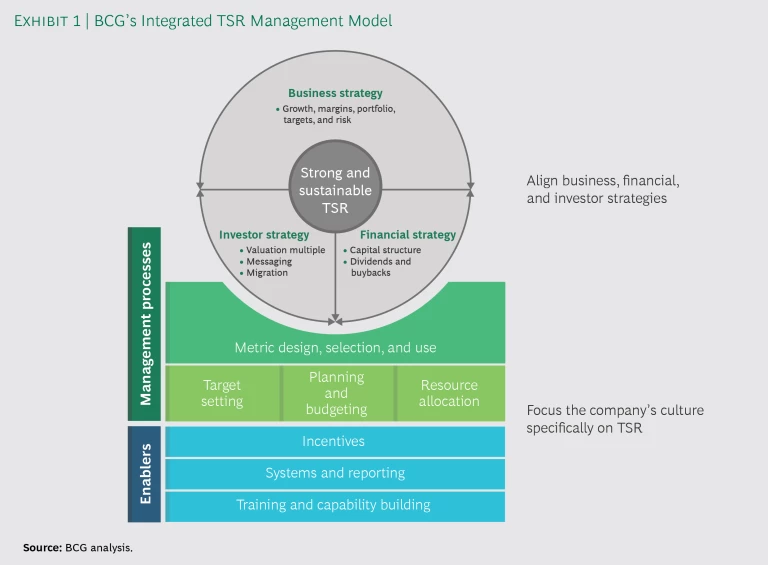Click the Training and capability building bar
768x565 pixels.
tap(334, 505)
